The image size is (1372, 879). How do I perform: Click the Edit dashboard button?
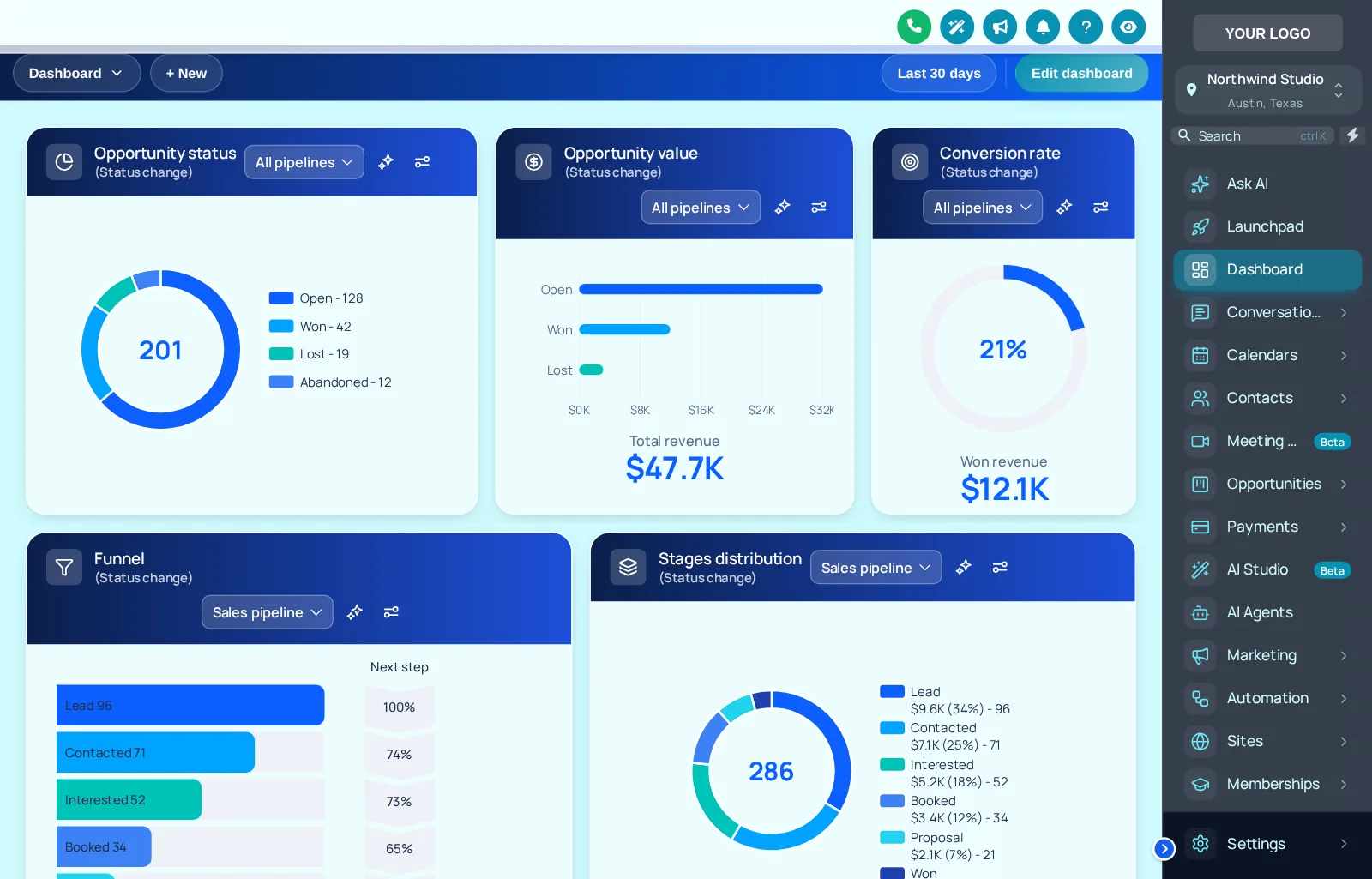[x=1081, y=73]
